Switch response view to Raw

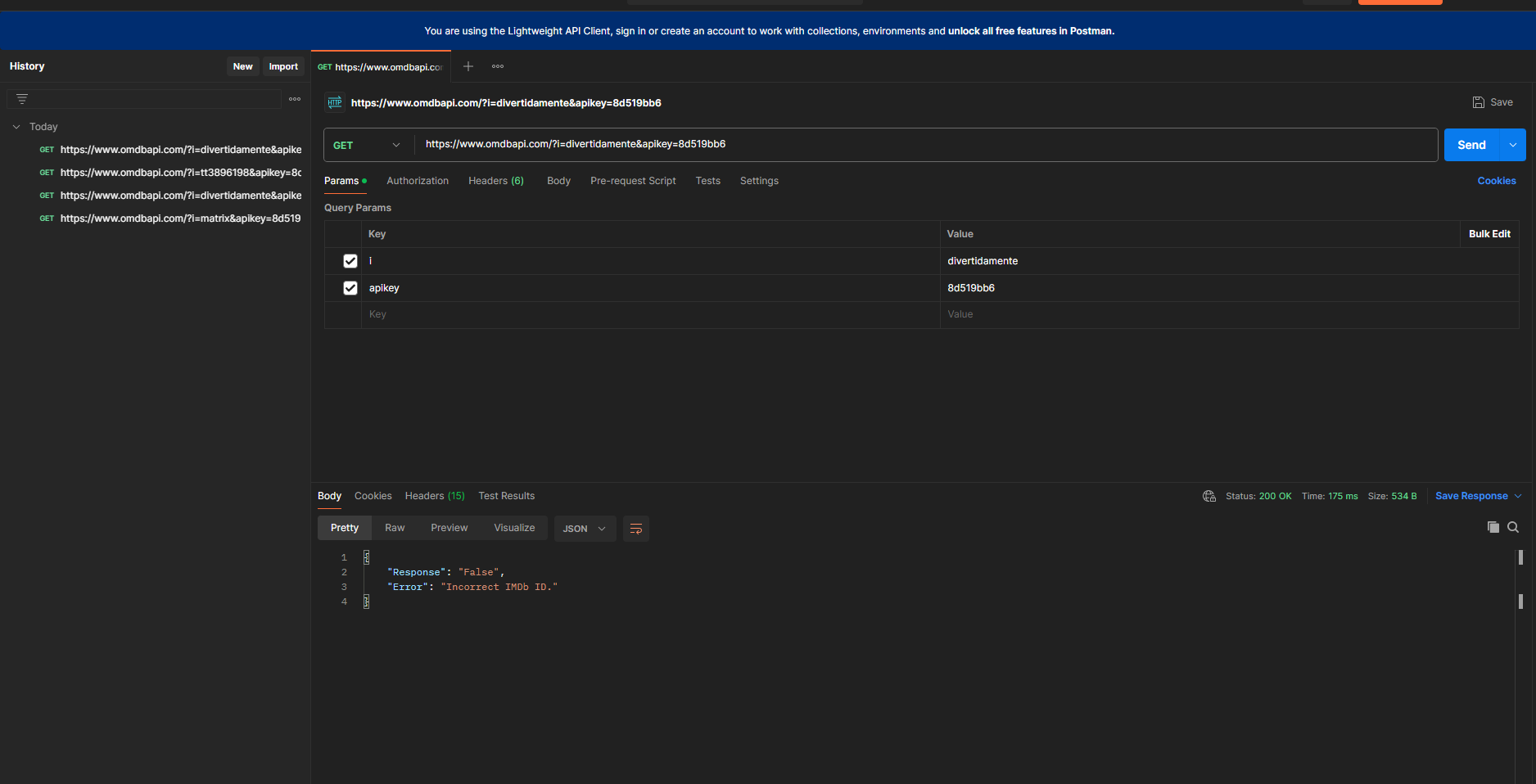click(395, 528)
